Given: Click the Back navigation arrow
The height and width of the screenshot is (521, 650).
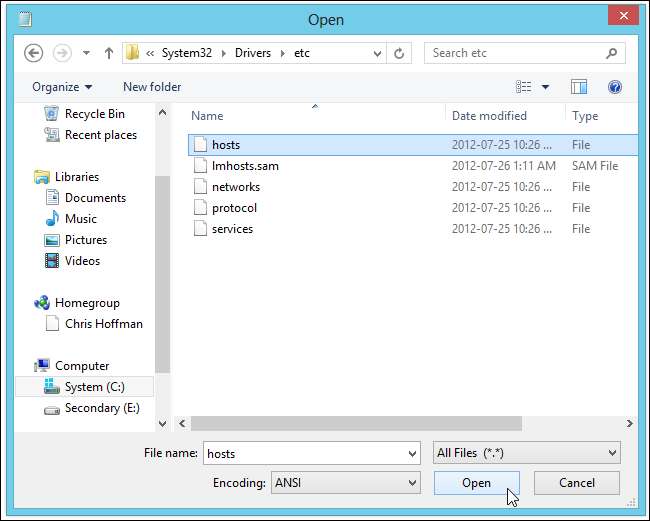Looking at the screenshot, I should pyautogui.click(x=33, y=53).
